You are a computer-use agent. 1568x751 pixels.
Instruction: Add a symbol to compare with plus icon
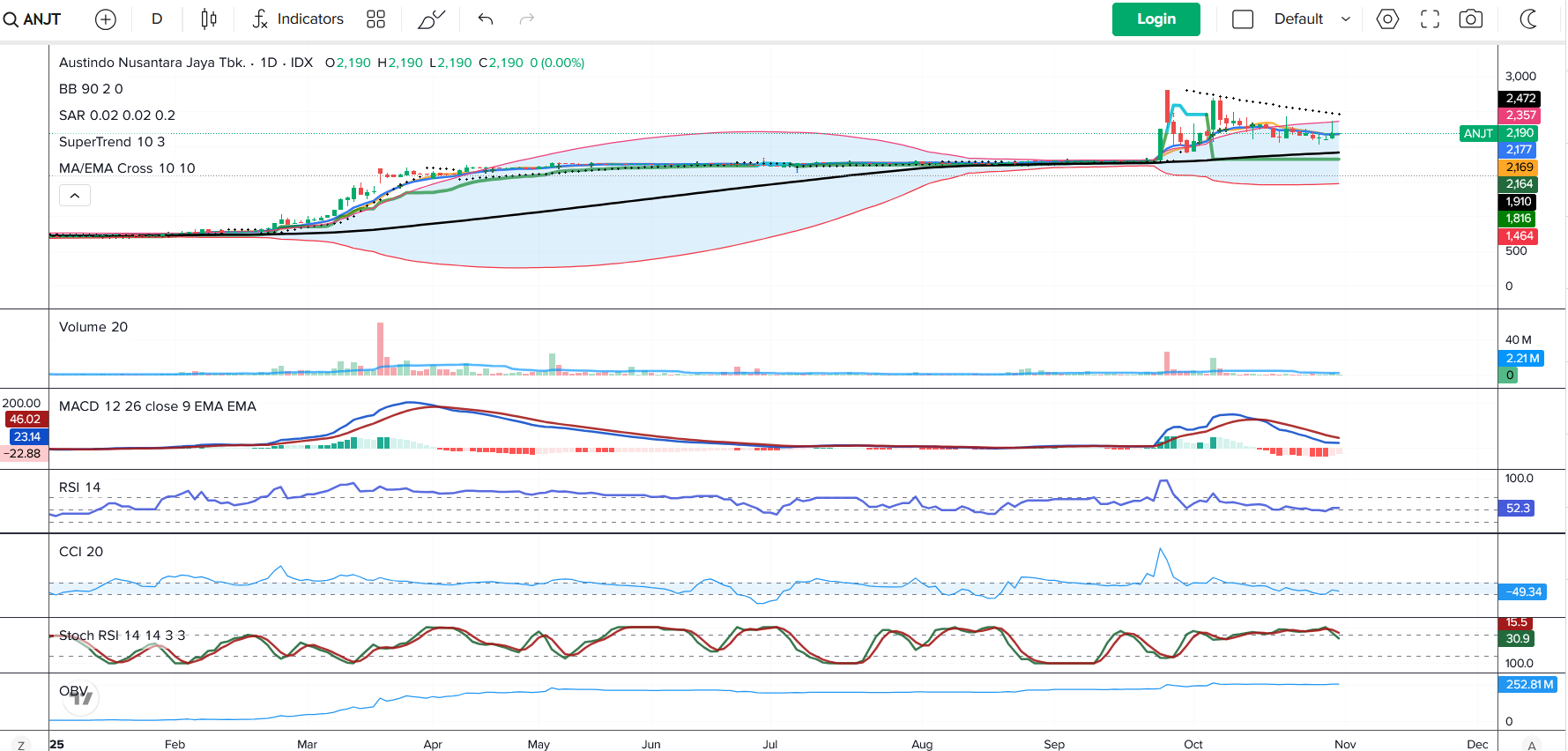point(106,19)
